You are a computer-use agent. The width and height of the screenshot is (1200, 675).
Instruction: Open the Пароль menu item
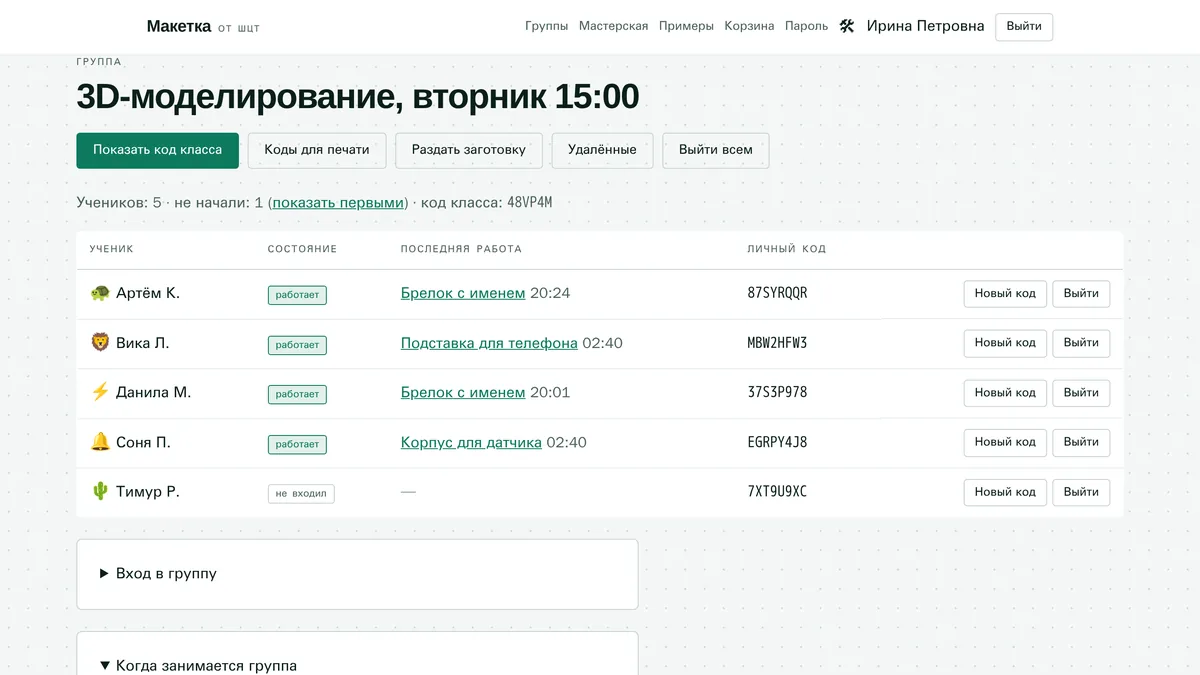coord(806,26)
